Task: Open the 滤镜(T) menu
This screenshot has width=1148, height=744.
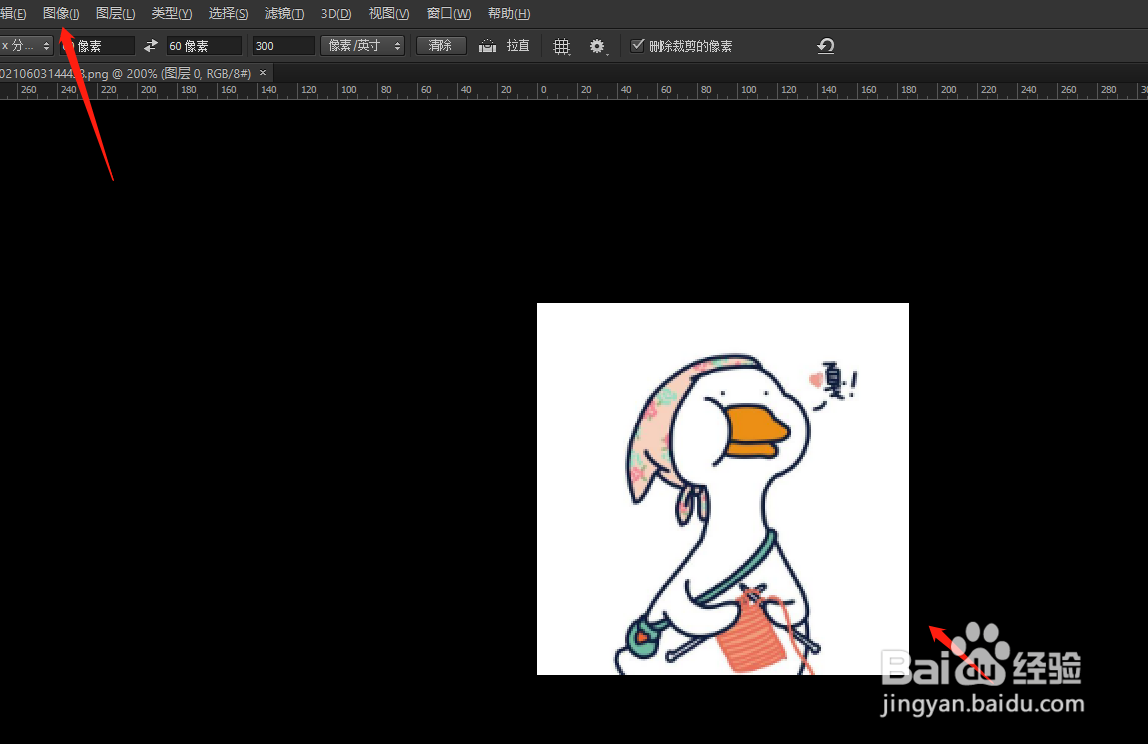Action: 284,13
